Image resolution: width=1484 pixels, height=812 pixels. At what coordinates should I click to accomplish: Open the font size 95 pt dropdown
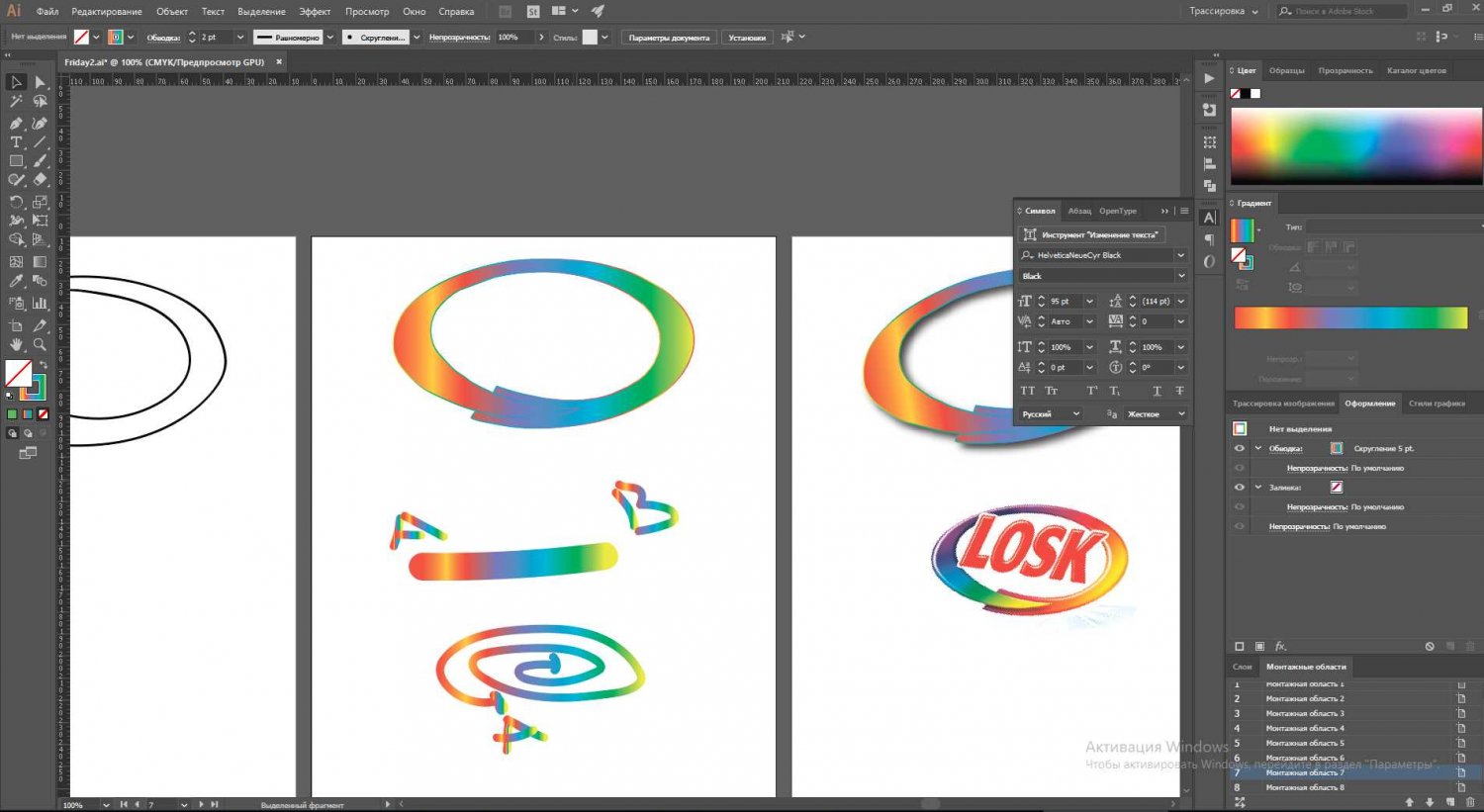(x=1089, y=301)
